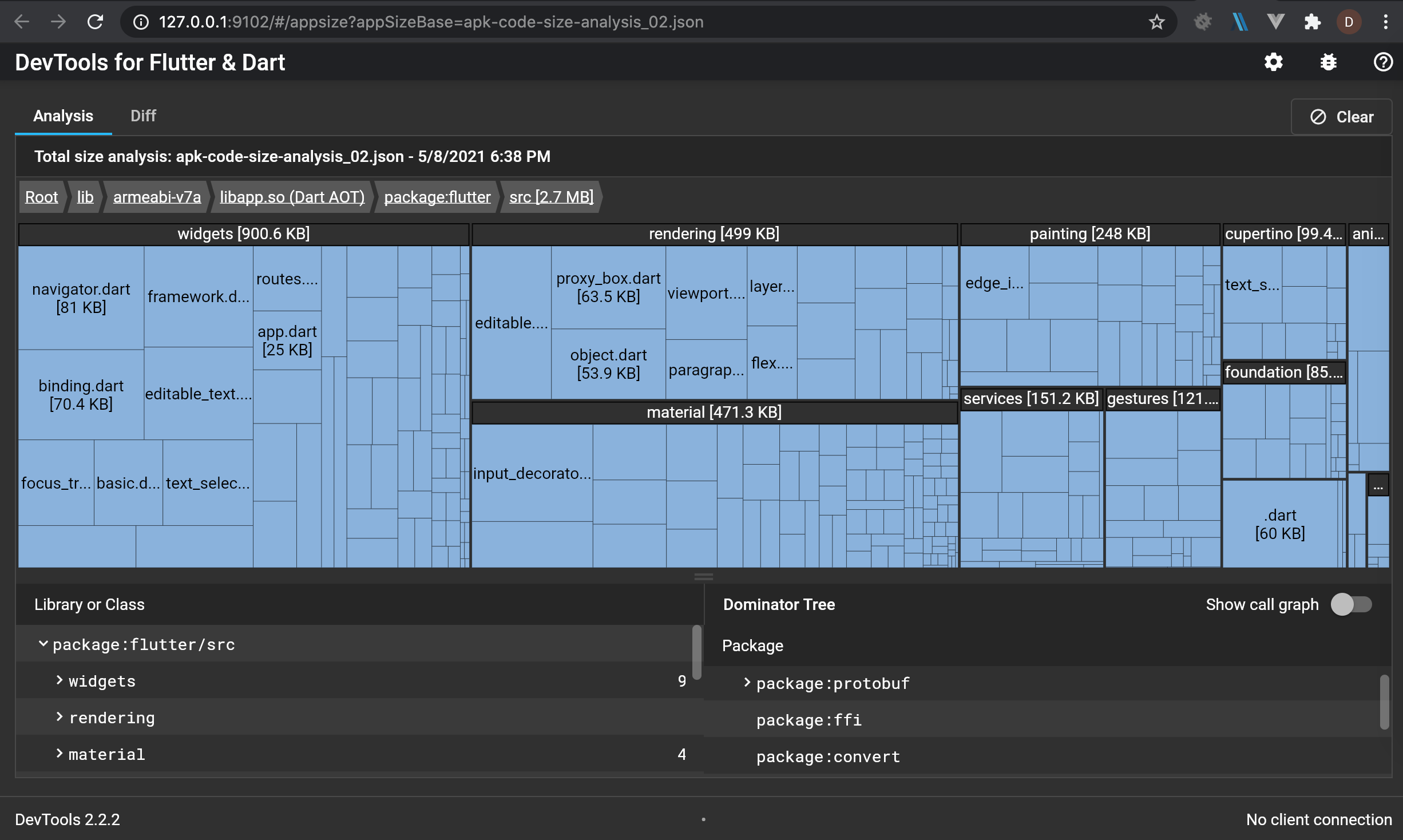The width and height of the screenshot is (1403, 840).
Task: Click src [2.7 MB] breadcrumb
Action: click(x=551, y=197)
